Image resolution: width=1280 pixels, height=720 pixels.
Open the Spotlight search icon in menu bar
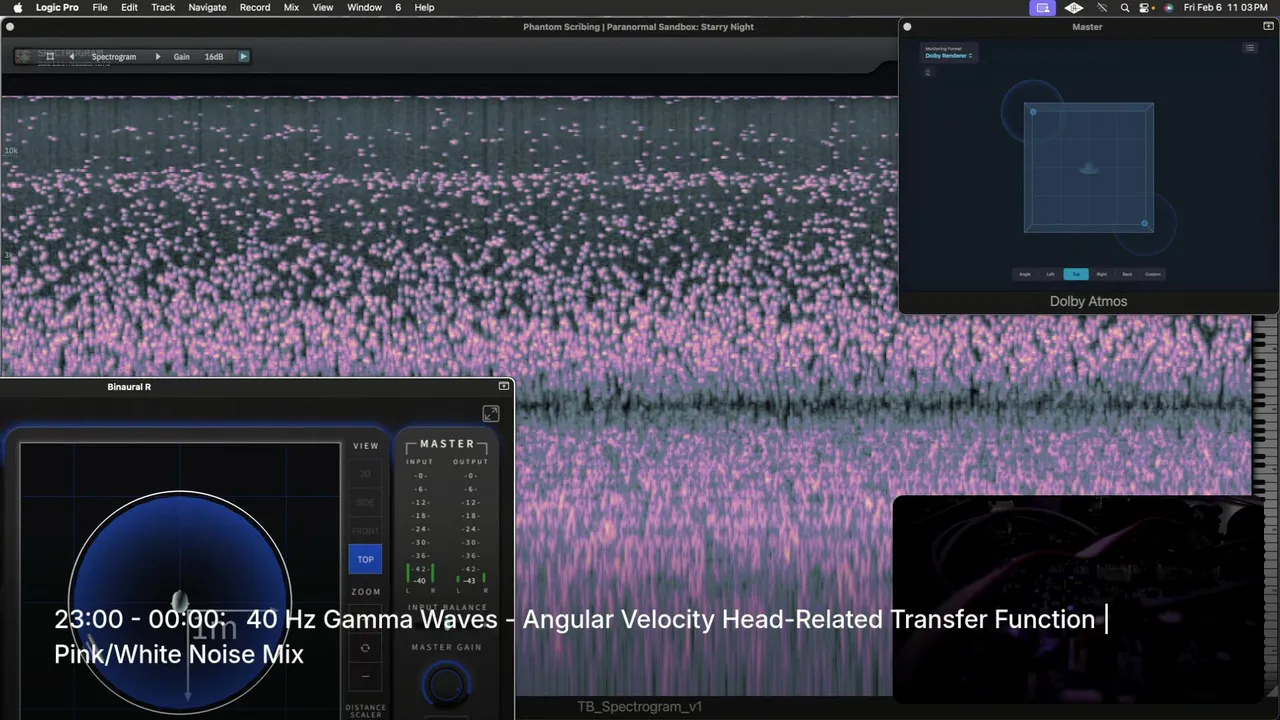coord(1125,7)
